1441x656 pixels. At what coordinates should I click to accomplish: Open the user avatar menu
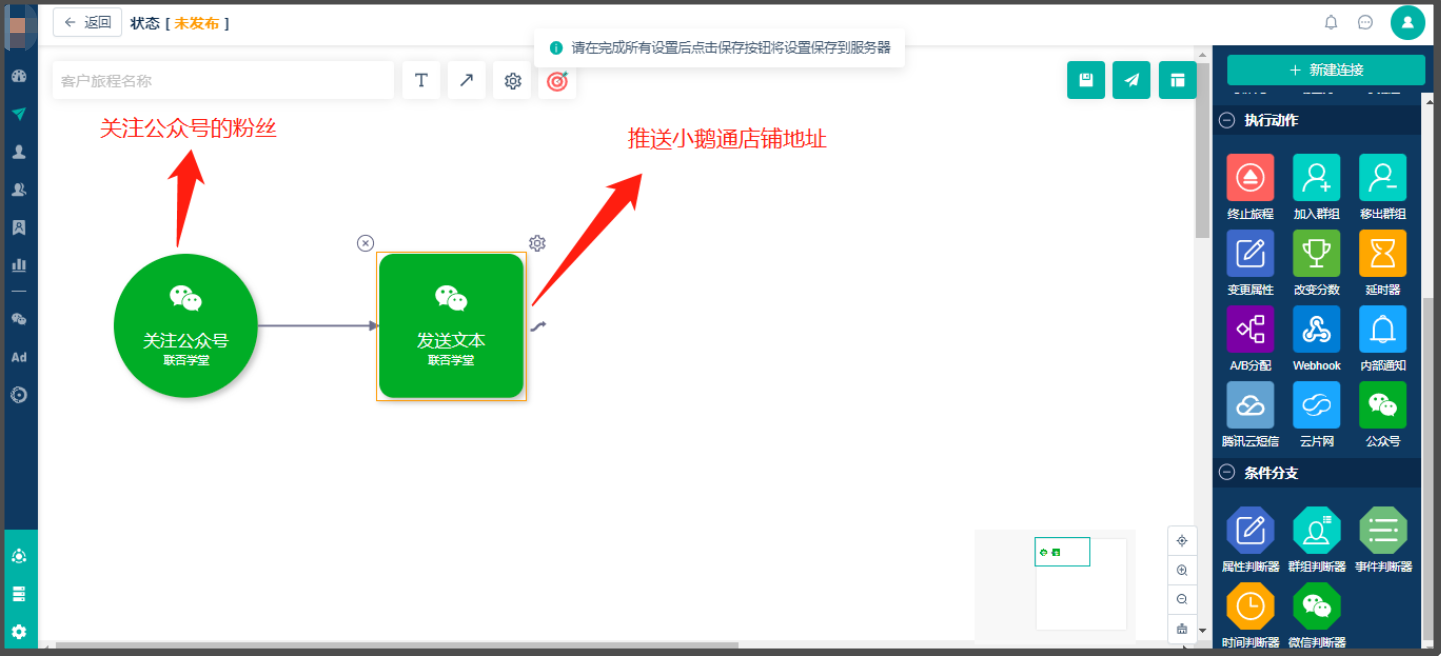[1407, 22]
